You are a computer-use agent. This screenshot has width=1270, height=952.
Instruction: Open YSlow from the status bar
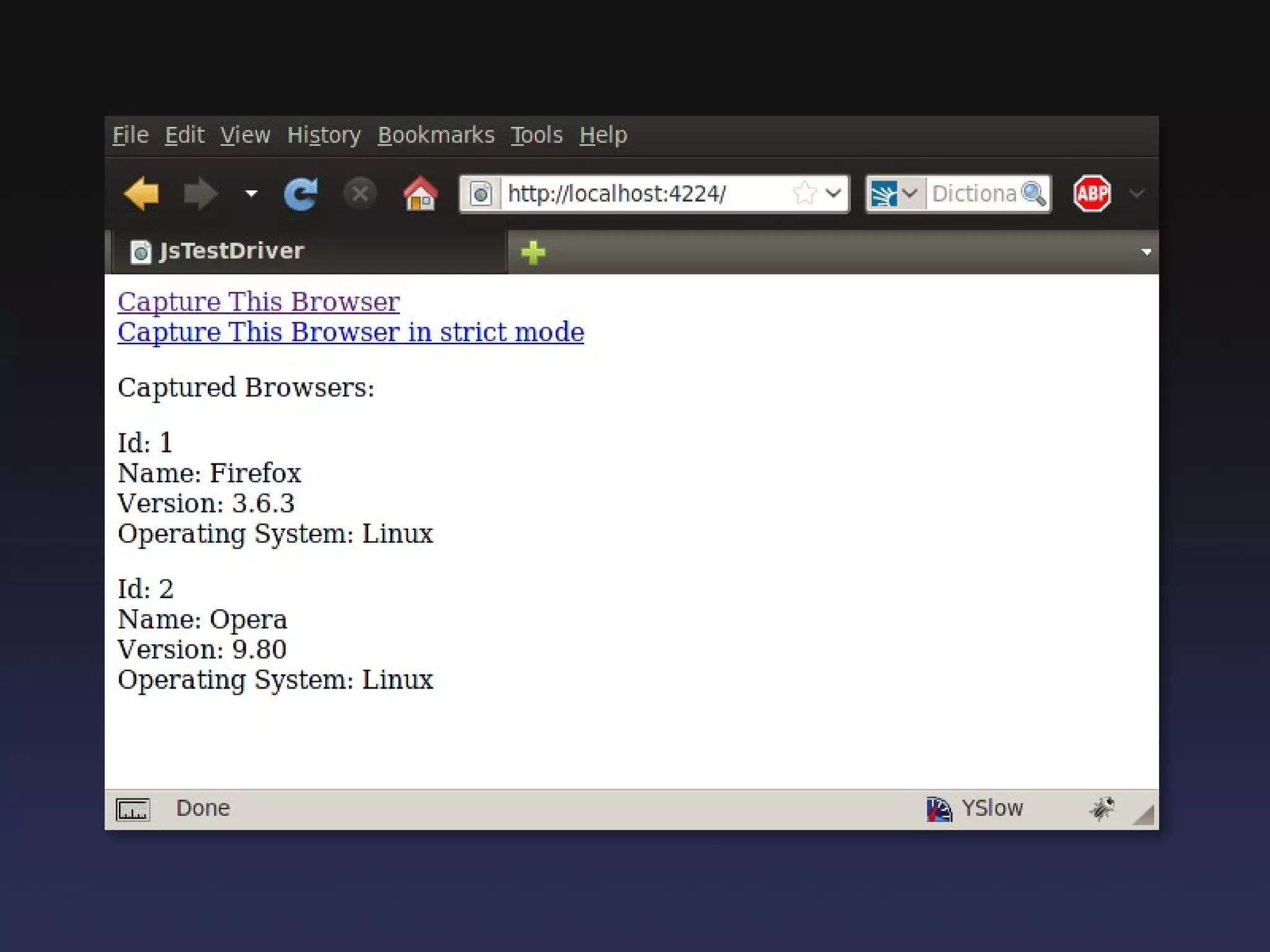click(975, 808)
